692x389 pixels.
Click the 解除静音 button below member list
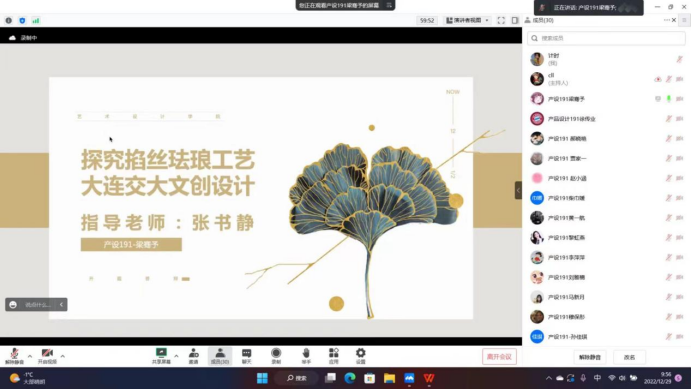coord(590,357)
